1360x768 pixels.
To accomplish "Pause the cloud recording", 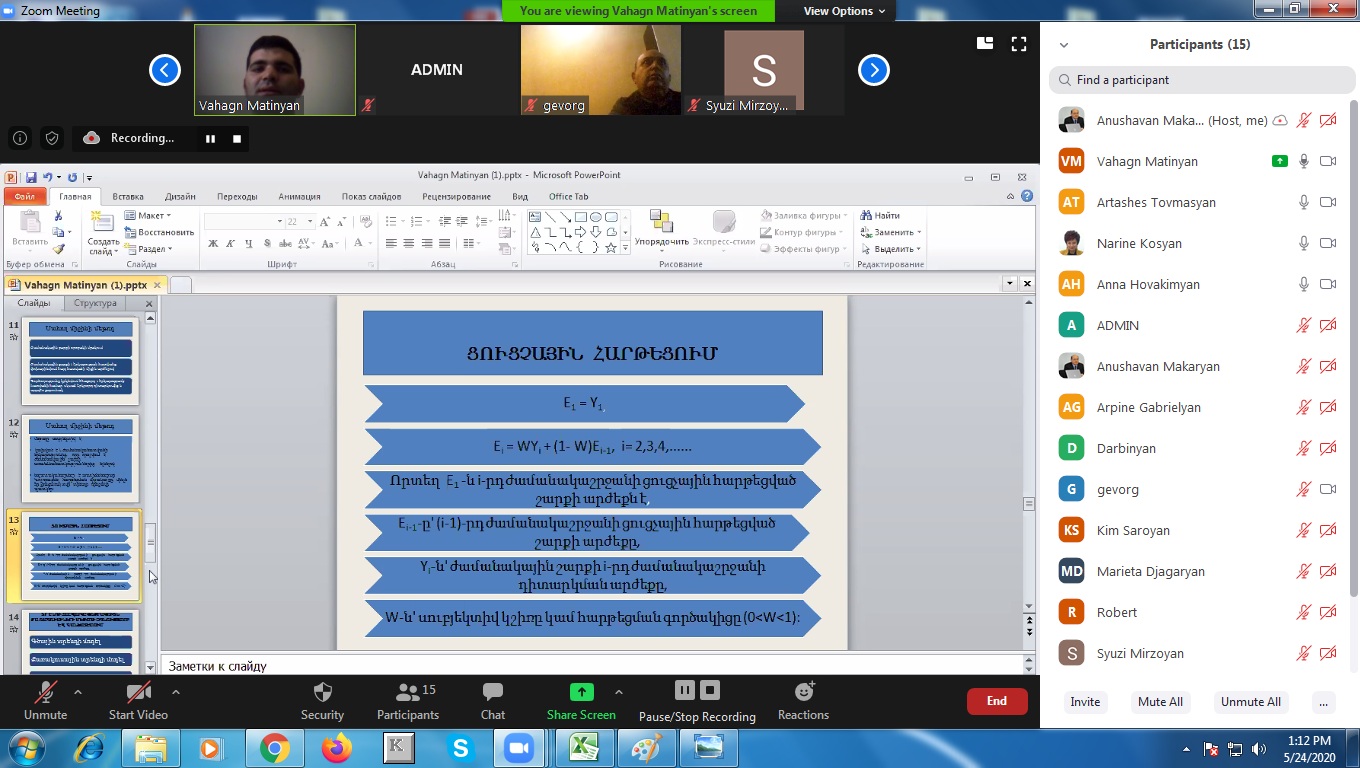I will coord(210,139).
